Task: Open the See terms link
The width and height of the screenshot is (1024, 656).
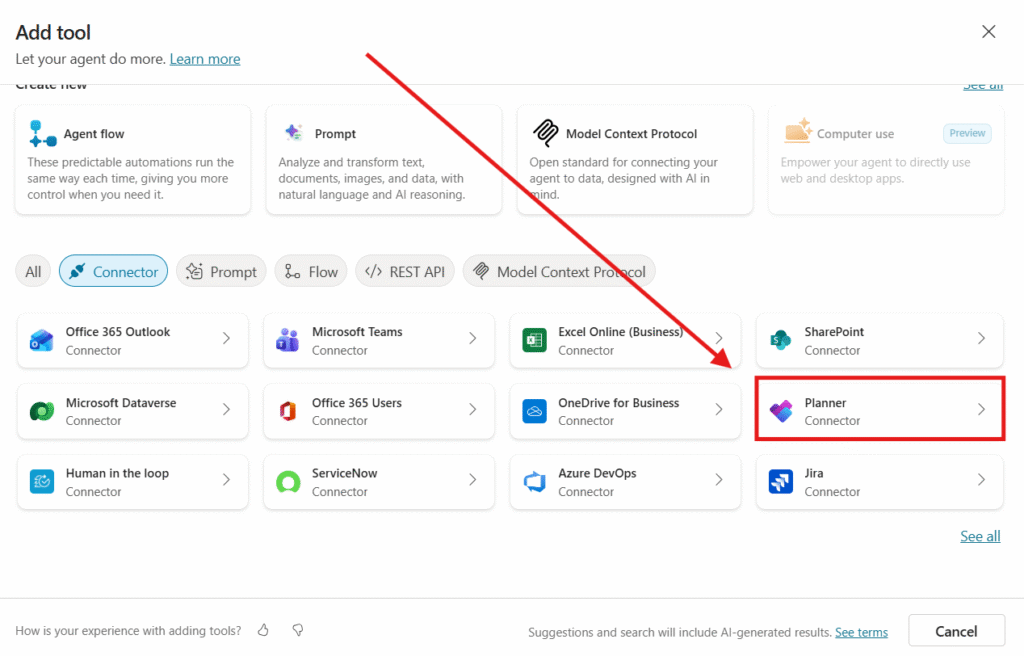Action: click(861, 632)
